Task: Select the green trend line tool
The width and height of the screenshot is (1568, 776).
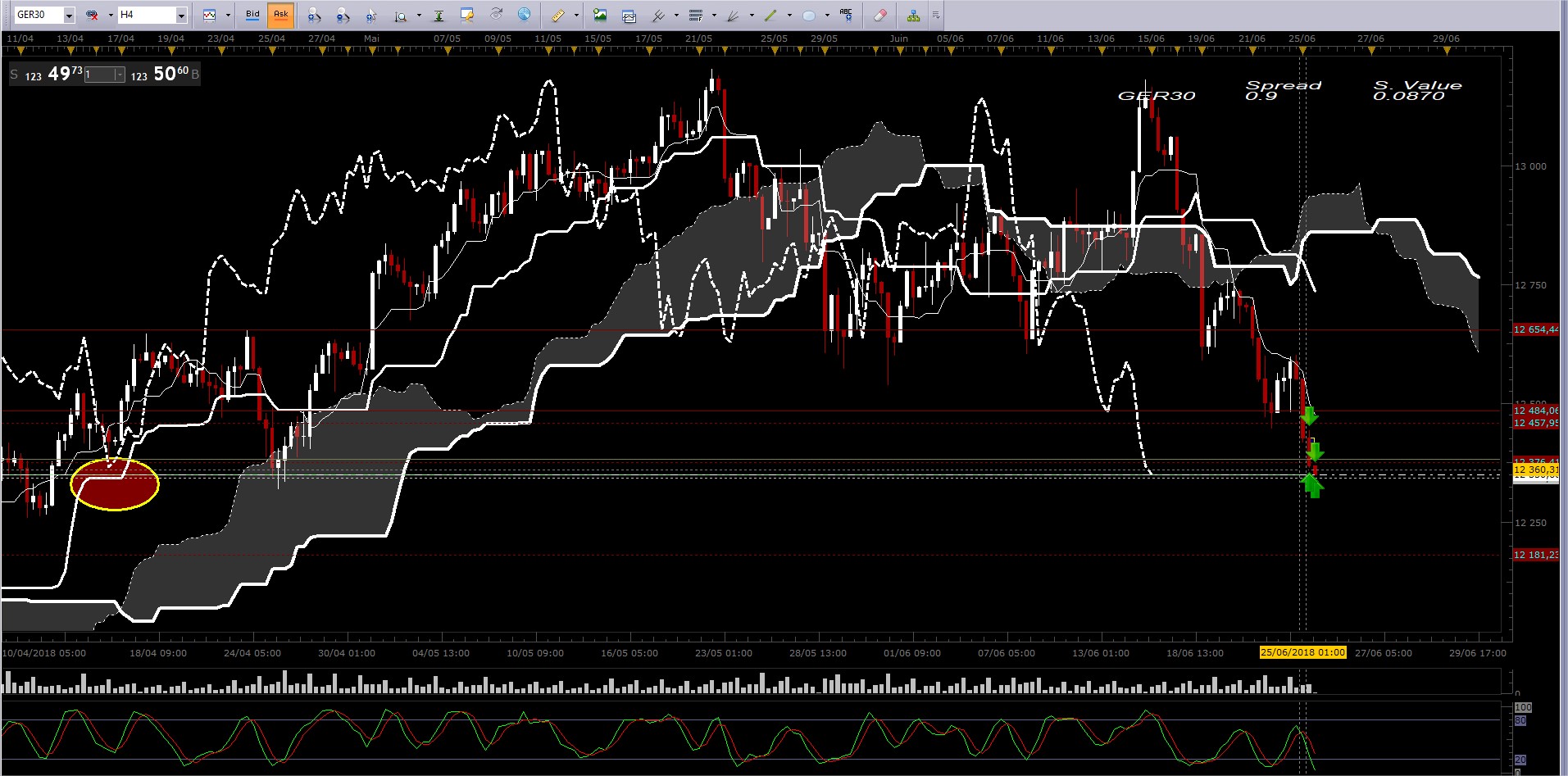Action: [770, 15]
